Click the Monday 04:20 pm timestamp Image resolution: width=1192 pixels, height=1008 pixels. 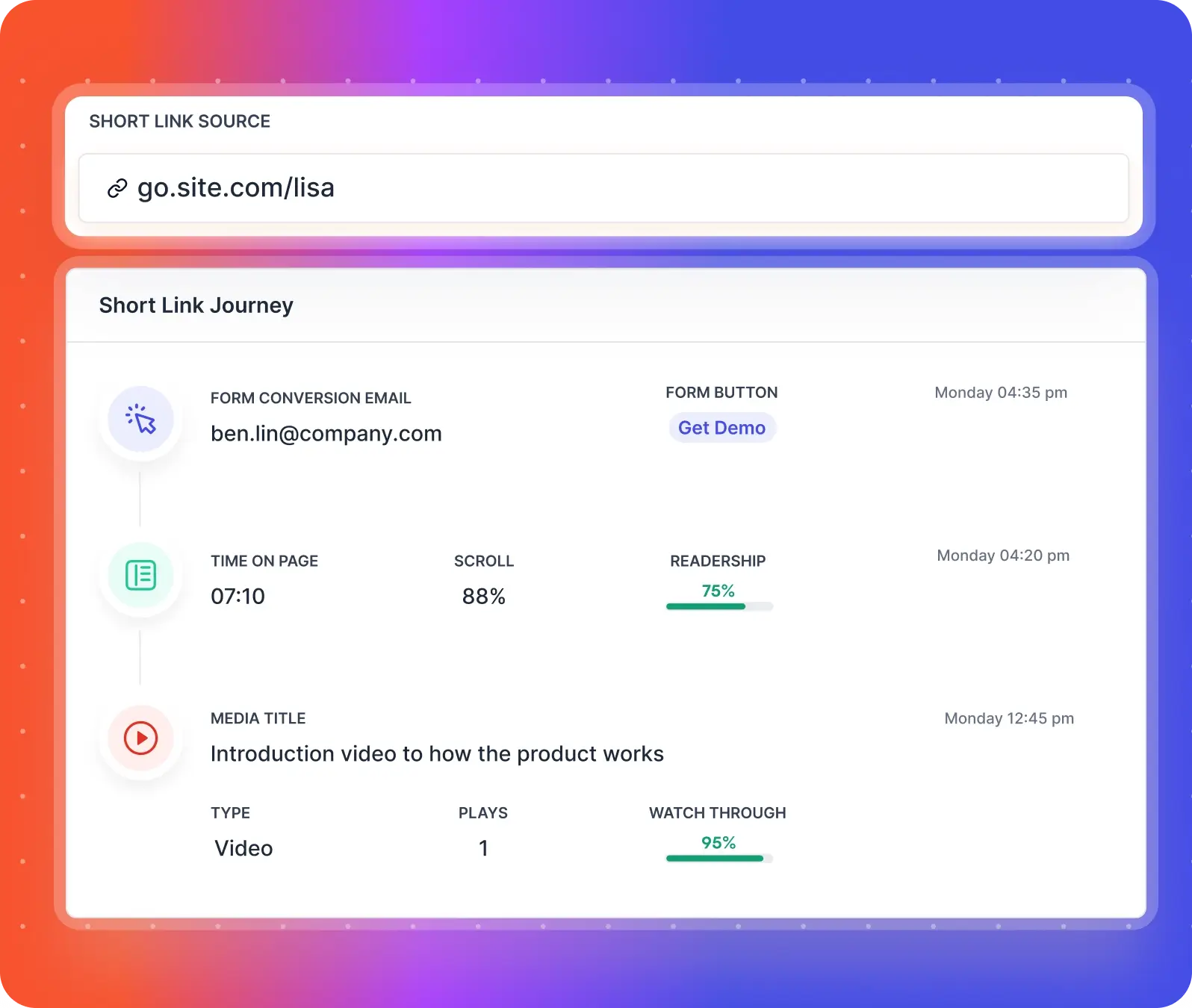1003,556
